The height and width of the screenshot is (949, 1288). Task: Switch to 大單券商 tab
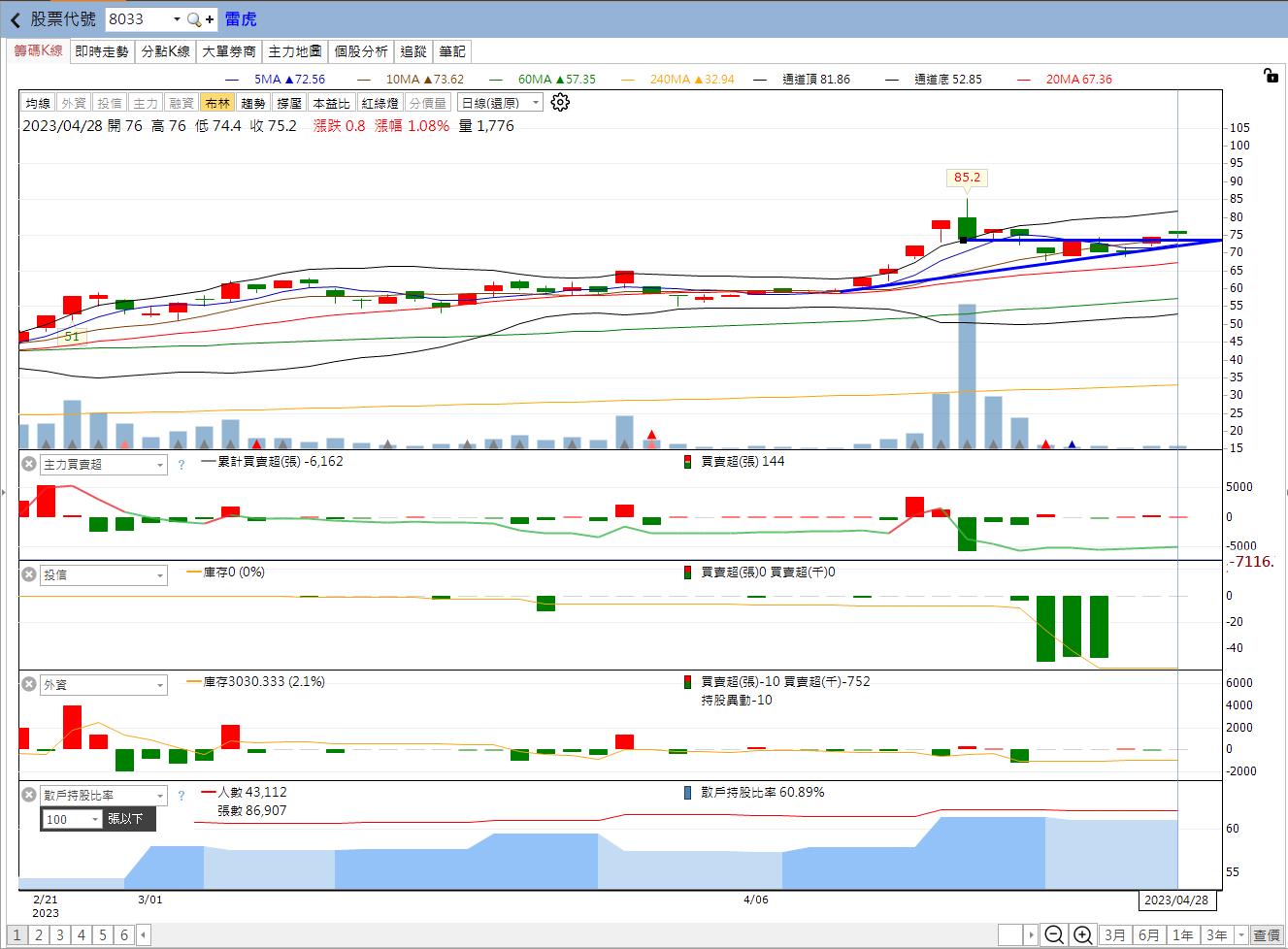pos(229,51)
